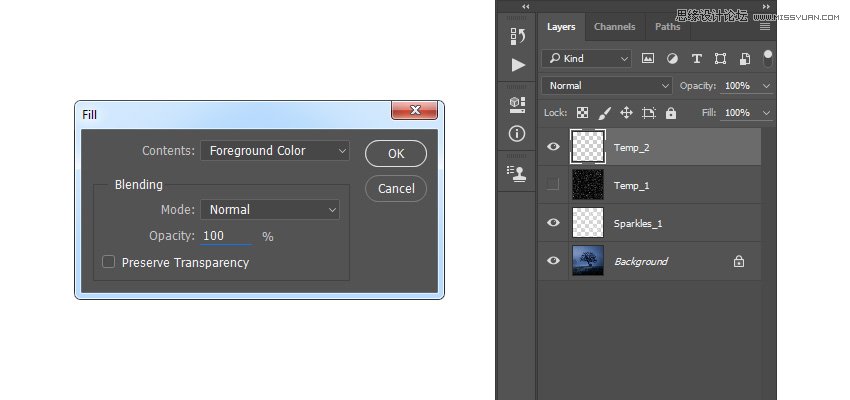
Task: Hide the Background layer
Action: pos(553,260)
